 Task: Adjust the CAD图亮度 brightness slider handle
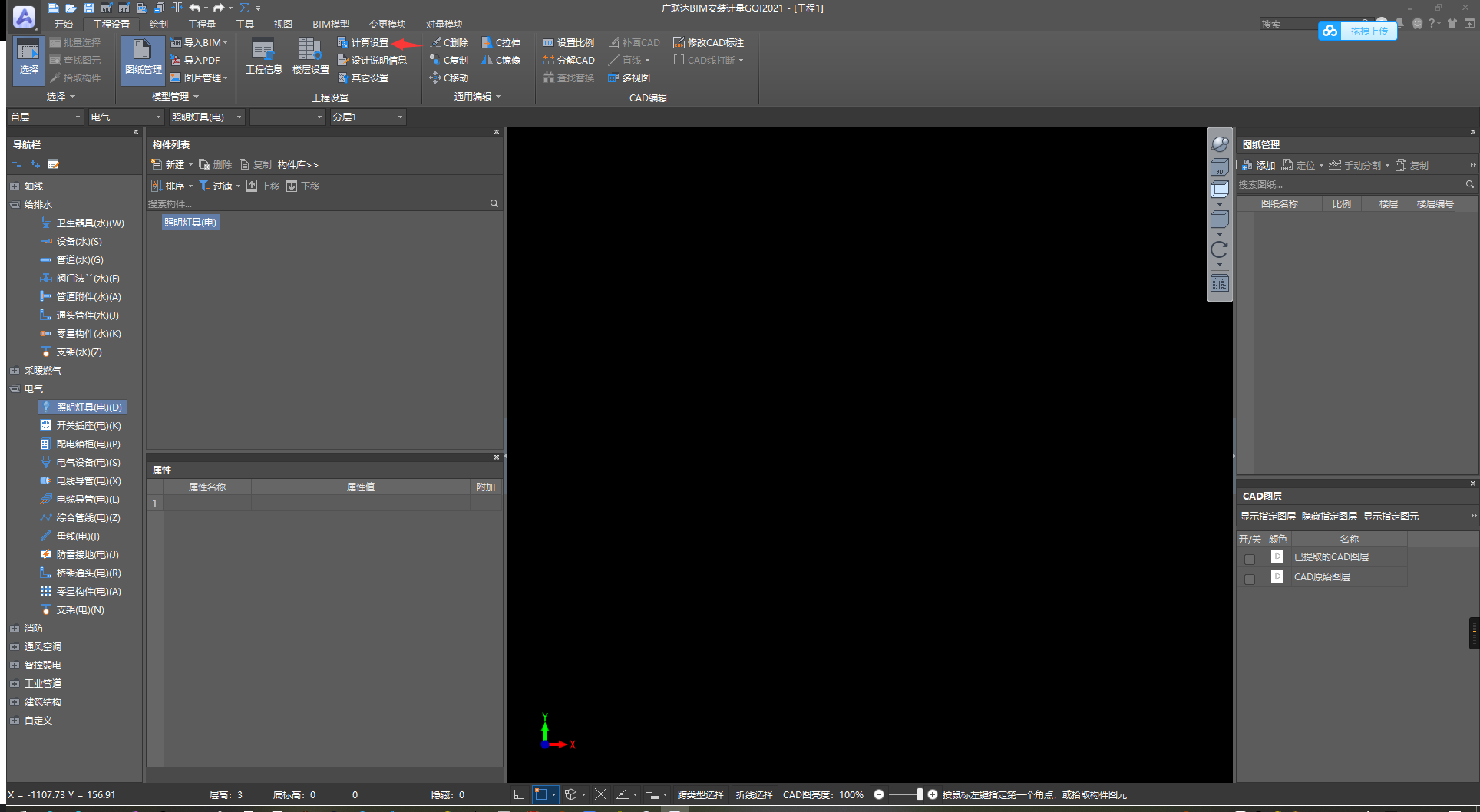pos(920,795)
